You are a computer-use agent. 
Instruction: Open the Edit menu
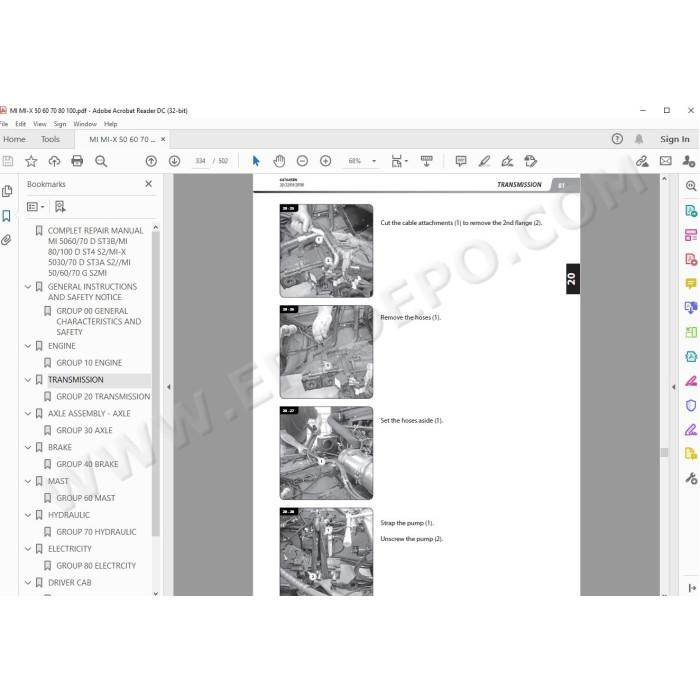pyautogui.click(x=21, y=124)
